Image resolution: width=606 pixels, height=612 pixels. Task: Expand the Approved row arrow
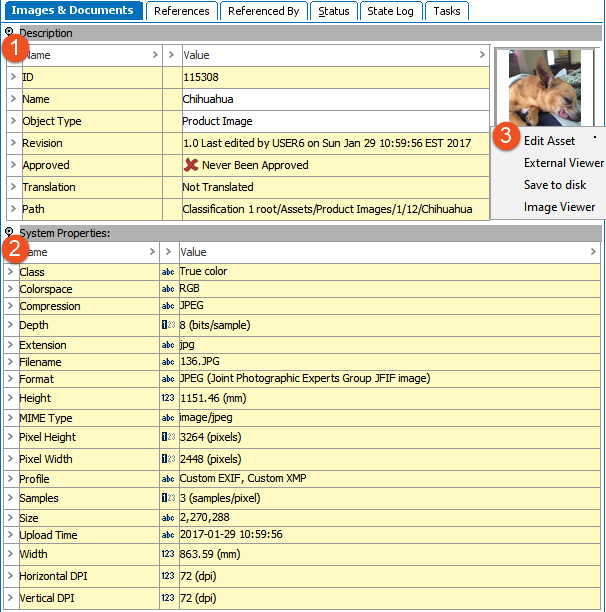tap(13, 165)
